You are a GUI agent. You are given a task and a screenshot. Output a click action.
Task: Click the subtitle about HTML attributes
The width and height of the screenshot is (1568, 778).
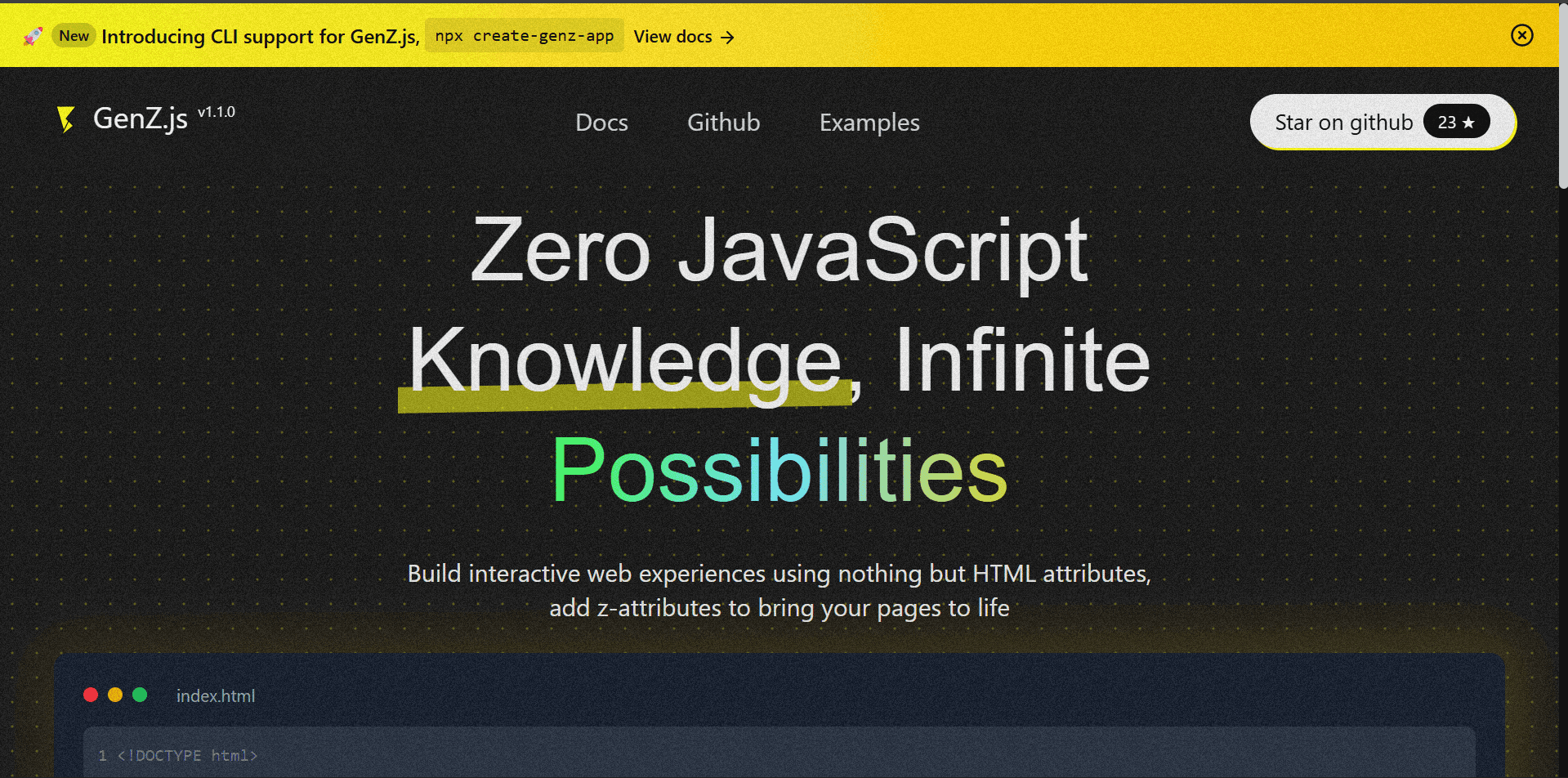point(780,591)
